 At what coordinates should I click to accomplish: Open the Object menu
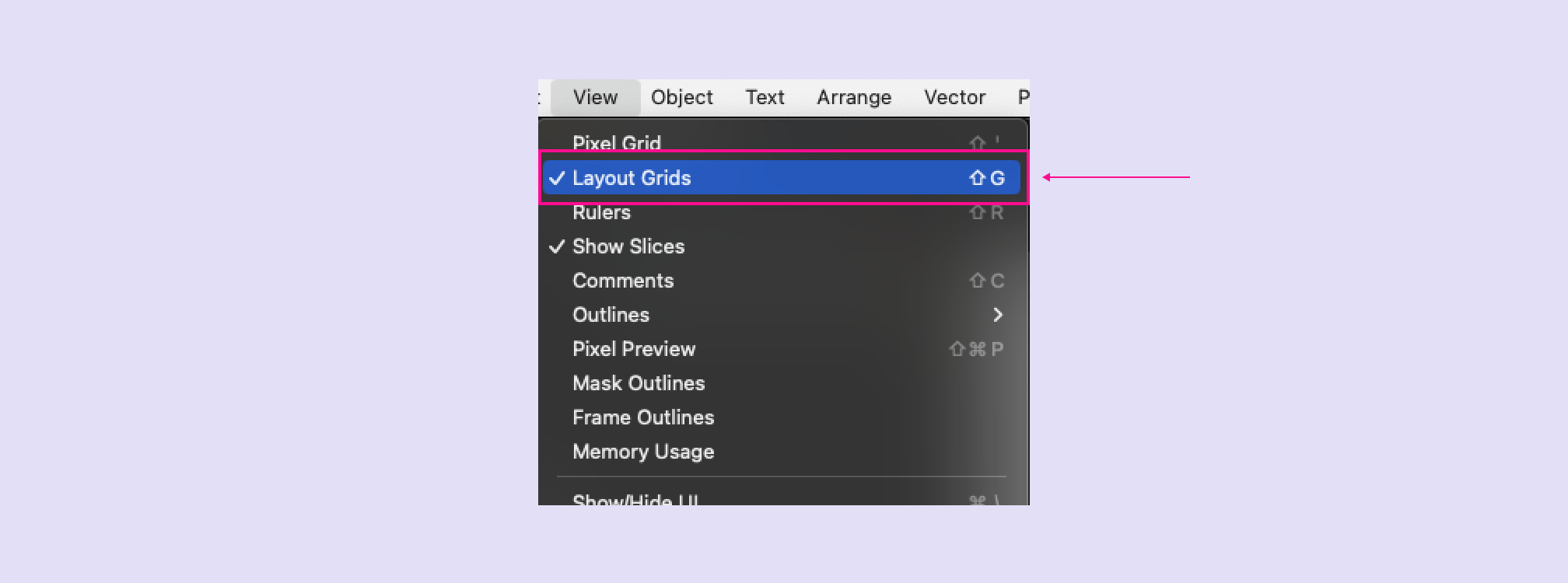tap(681, 97)
